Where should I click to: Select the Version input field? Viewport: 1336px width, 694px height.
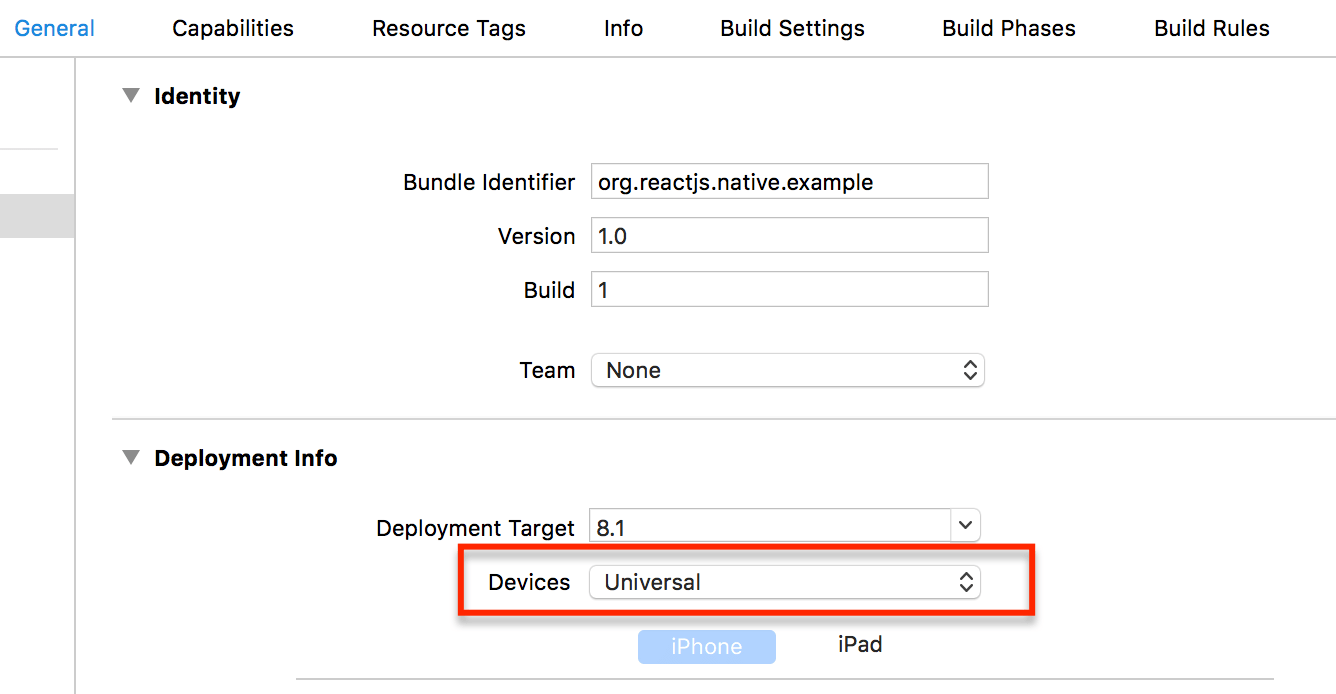pos(789,235)
